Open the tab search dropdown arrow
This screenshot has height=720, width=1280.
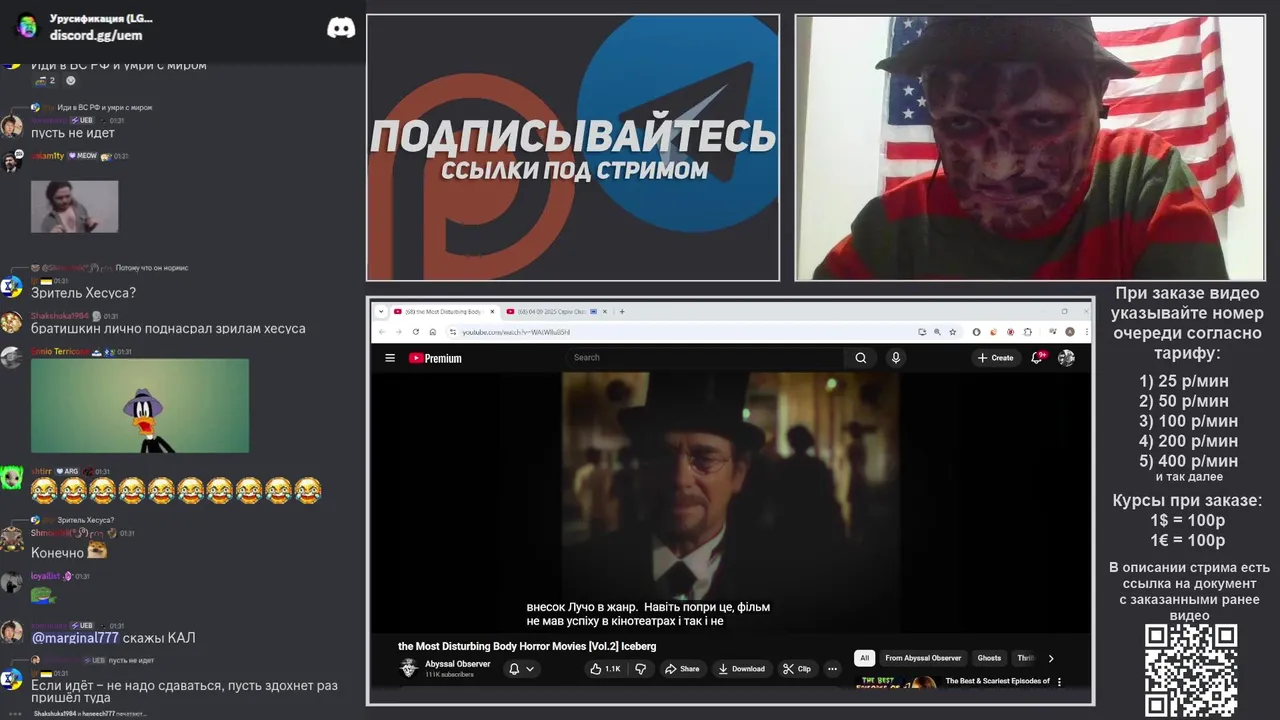(x=381, y=311)
